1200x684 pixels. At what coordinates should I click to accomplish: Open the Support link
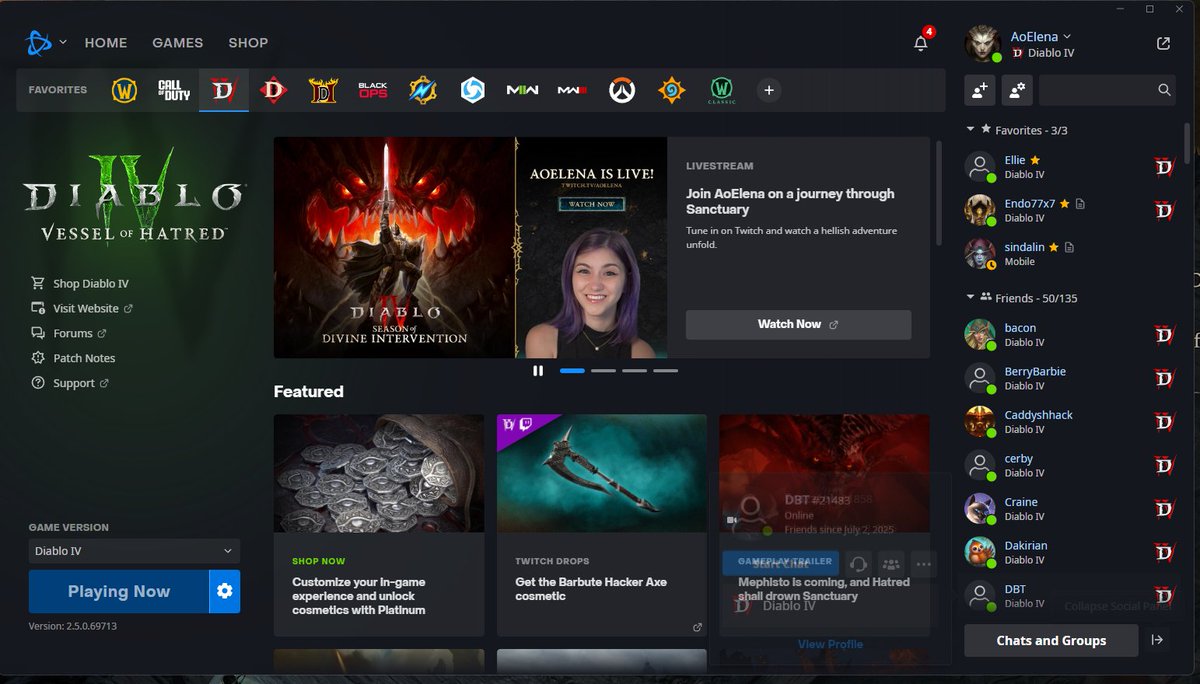click(70, 383)
